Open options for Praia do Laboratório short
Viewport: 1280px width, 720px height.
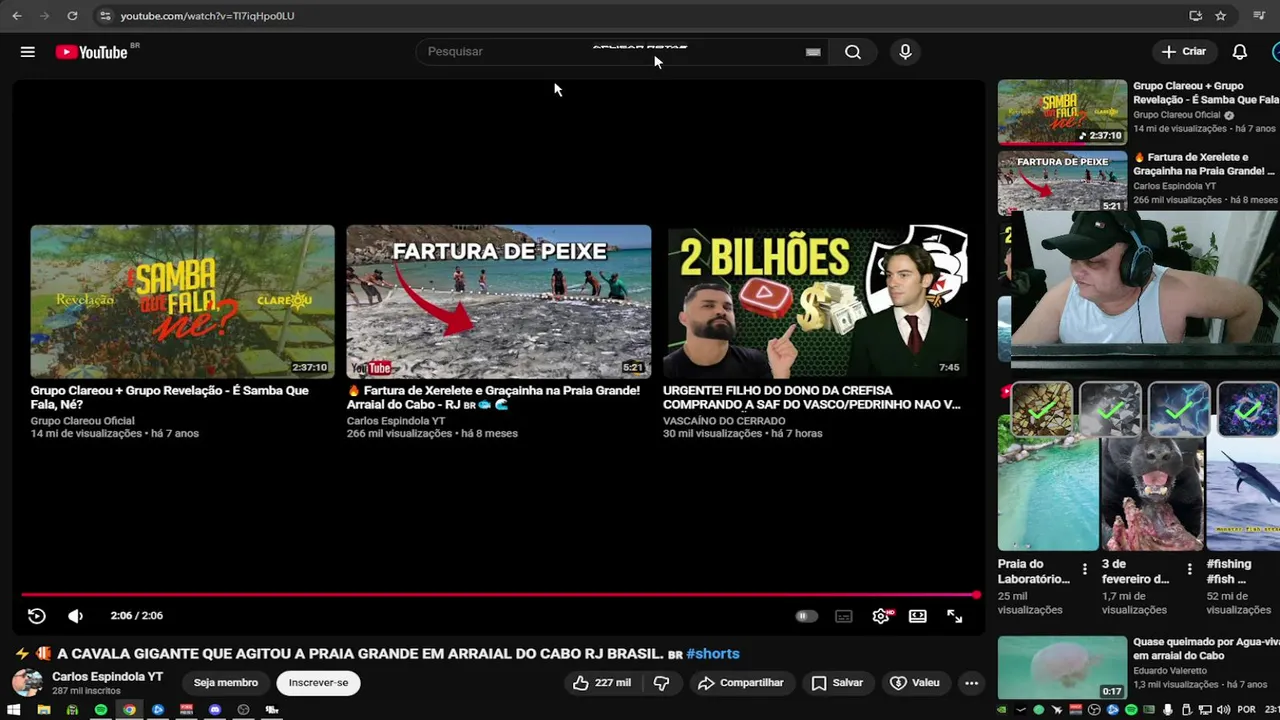1085,569
